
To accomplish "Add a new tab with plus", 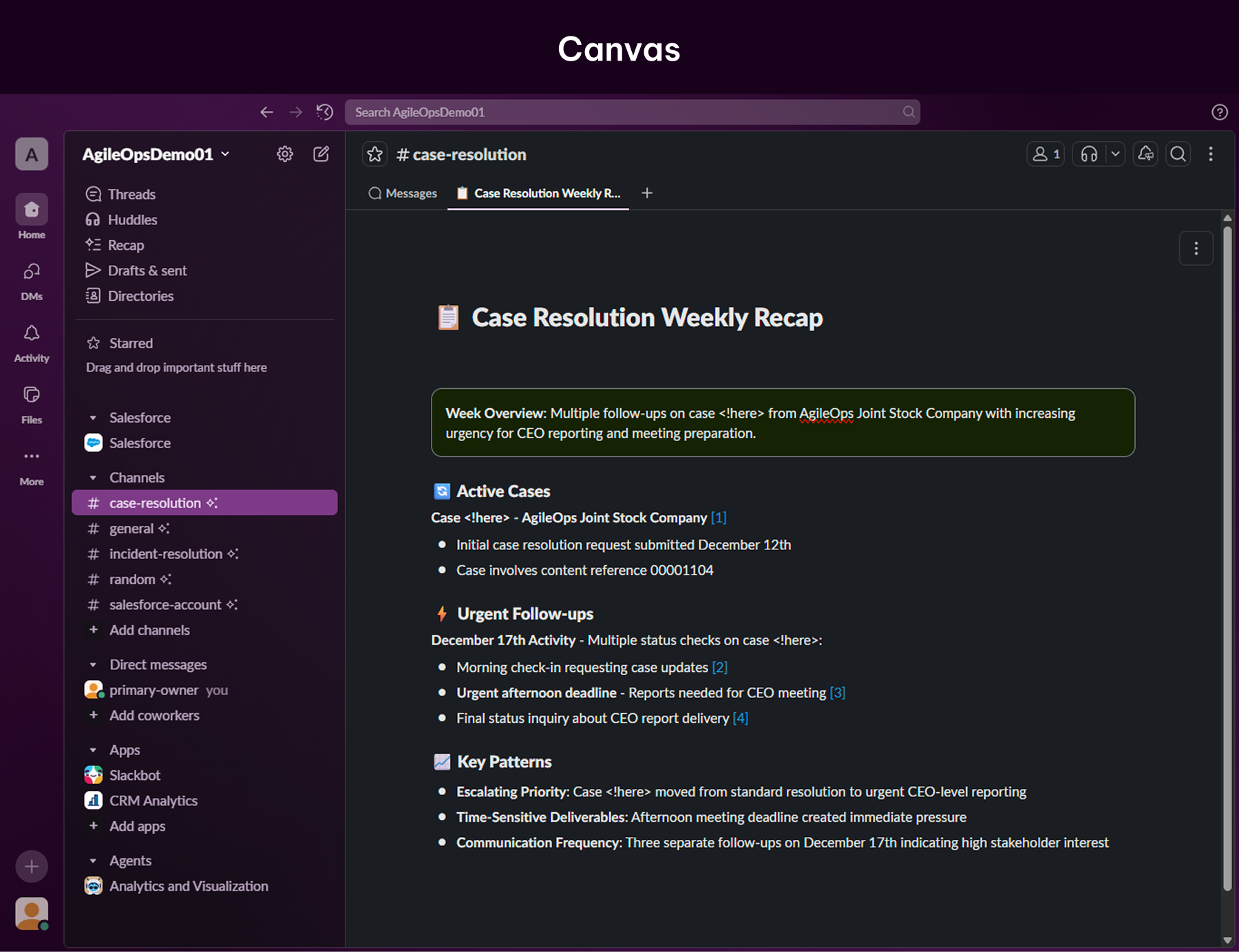I will pyautogui.click(x=647, y=193).
